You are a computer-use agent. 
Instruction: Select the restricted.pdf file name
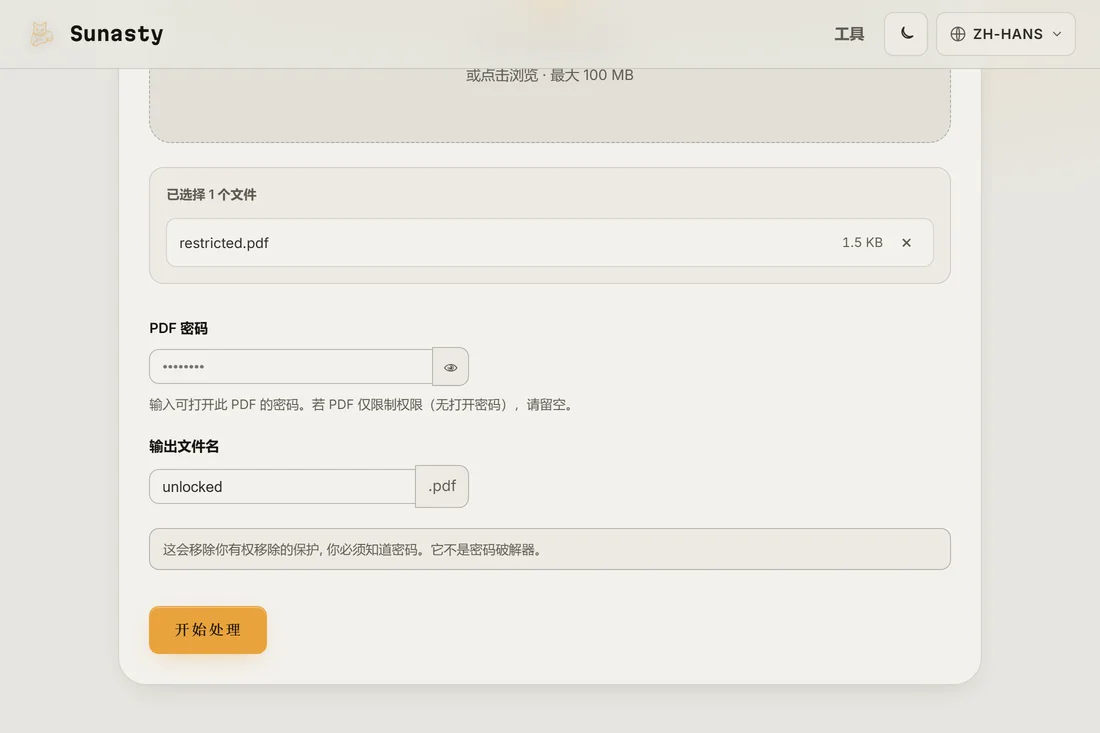pos(224,243)
